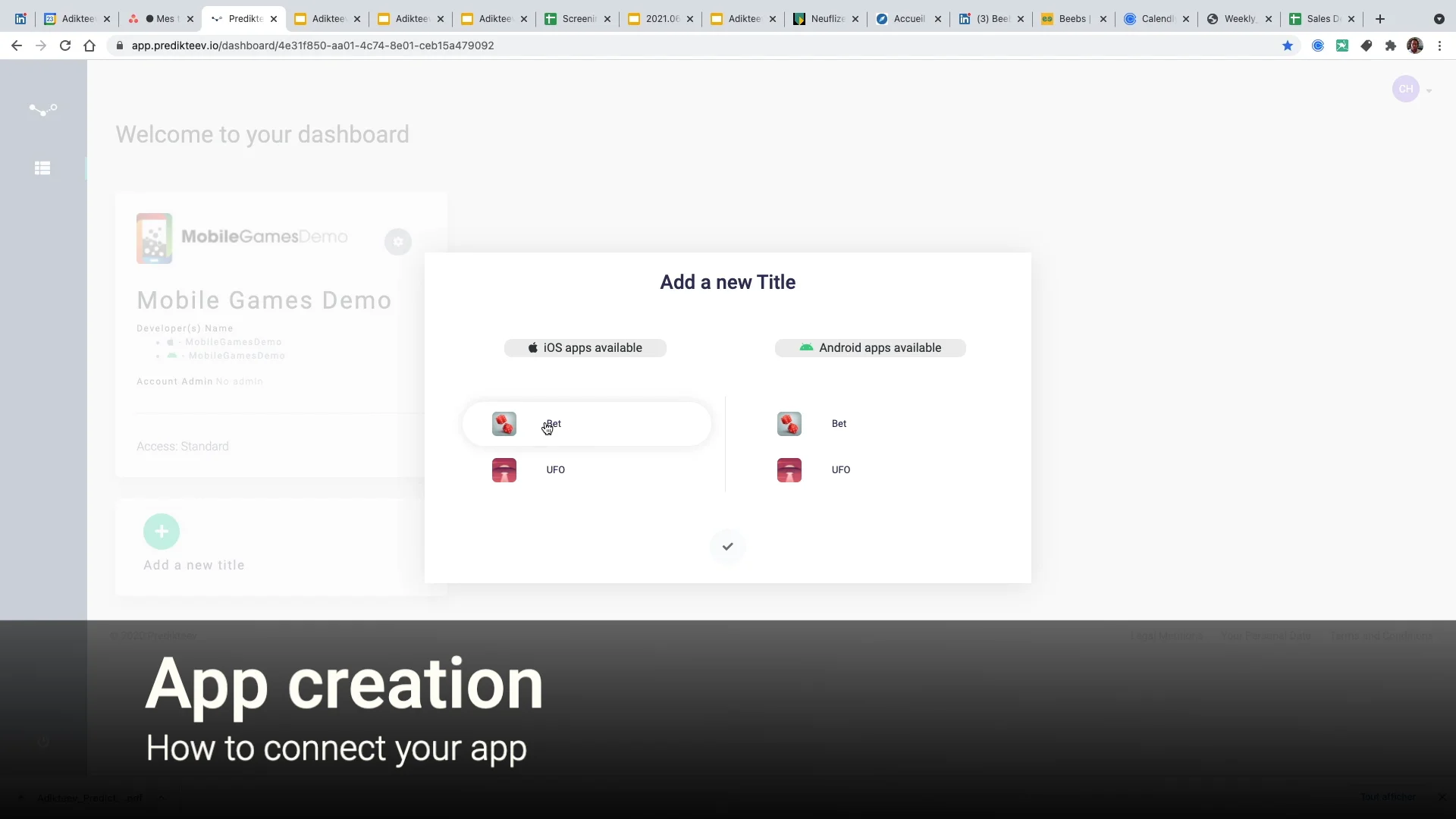The image size is (1456, 819).
Task: Click the Mobile Games Demo logo thumbnail
Action: [154, 238]
